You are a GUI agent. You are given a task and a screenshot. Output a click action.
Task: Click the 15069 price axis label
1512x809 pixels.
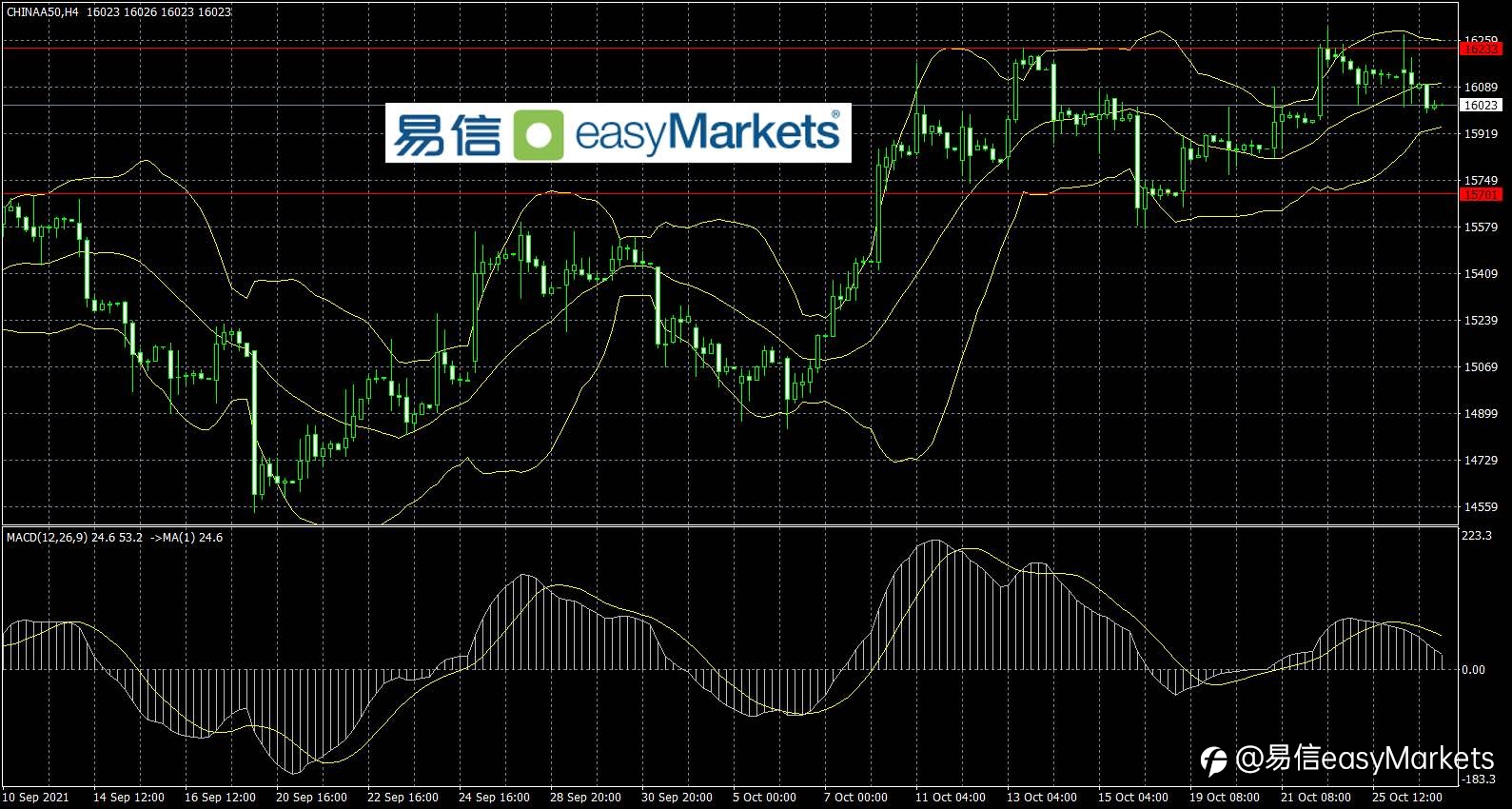(1481, 367)
